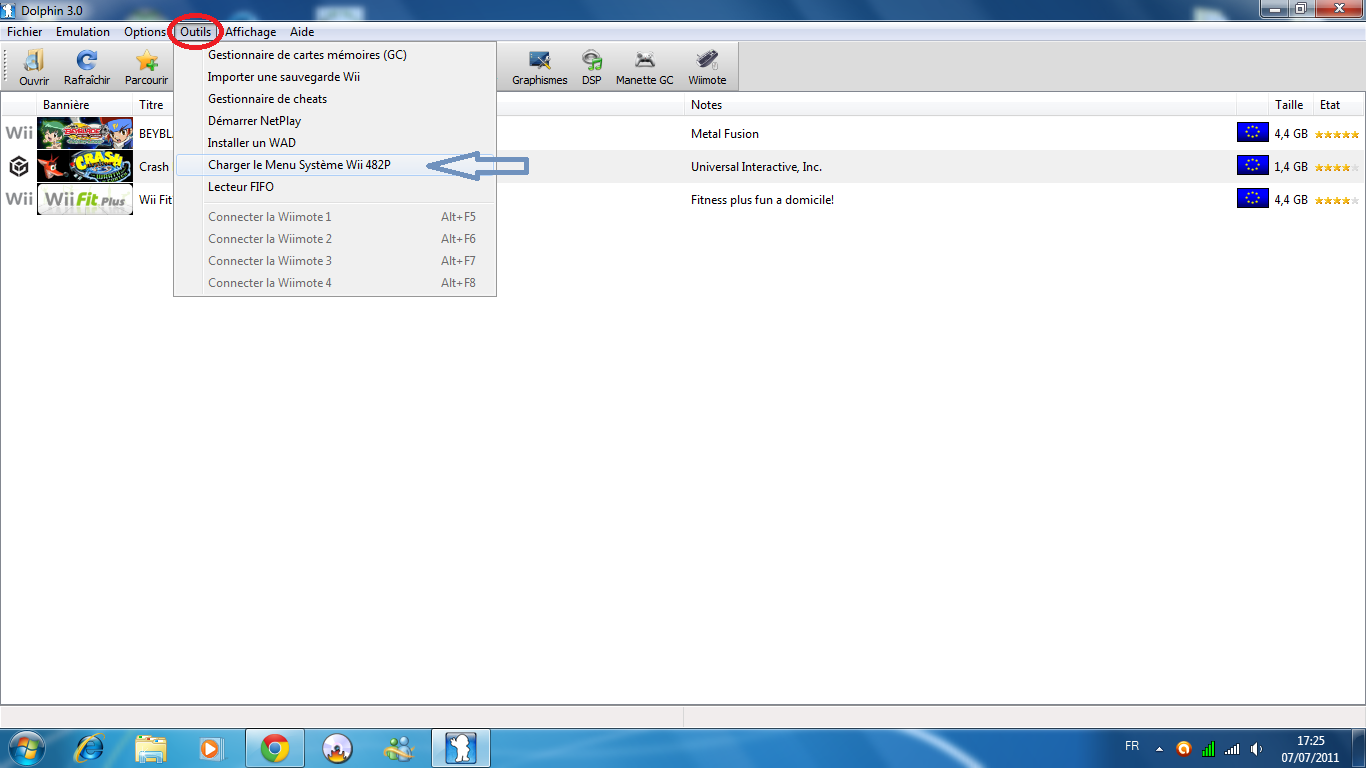This screenshot has height=768, width=1366.
Task: Open the Options menu
Action: tap(145, 32)
